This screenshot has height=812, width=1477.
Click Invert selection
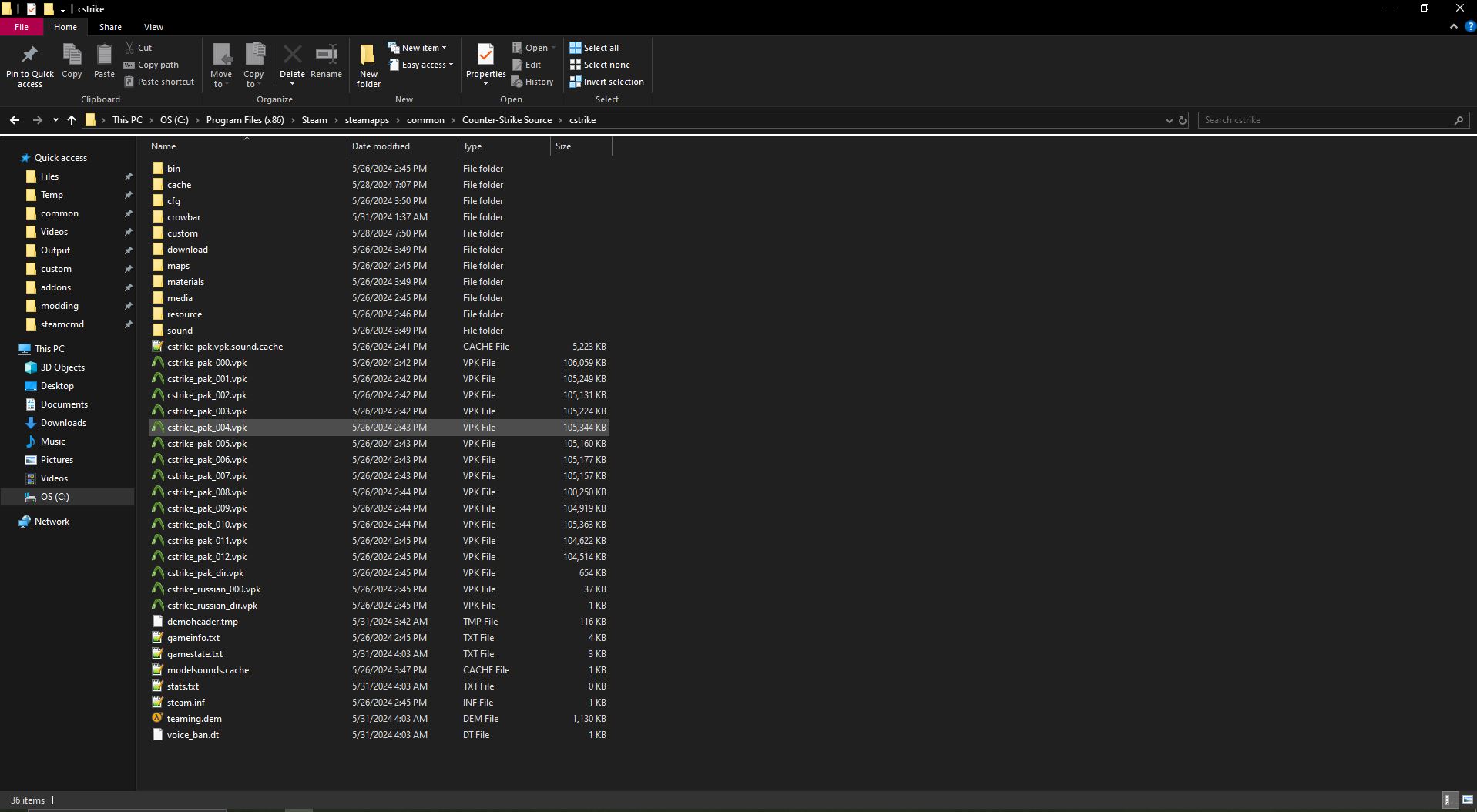tap(606, 82)
